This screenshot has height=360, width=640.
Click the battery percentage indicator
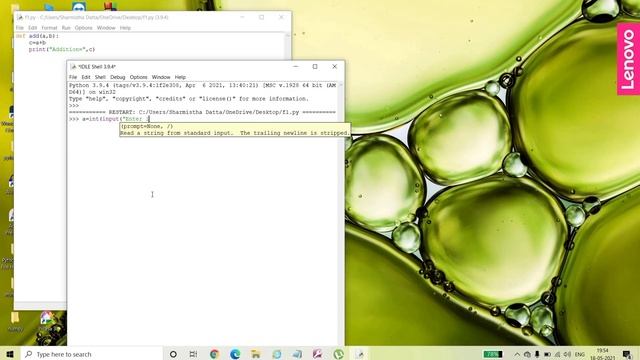pos(493,354)
